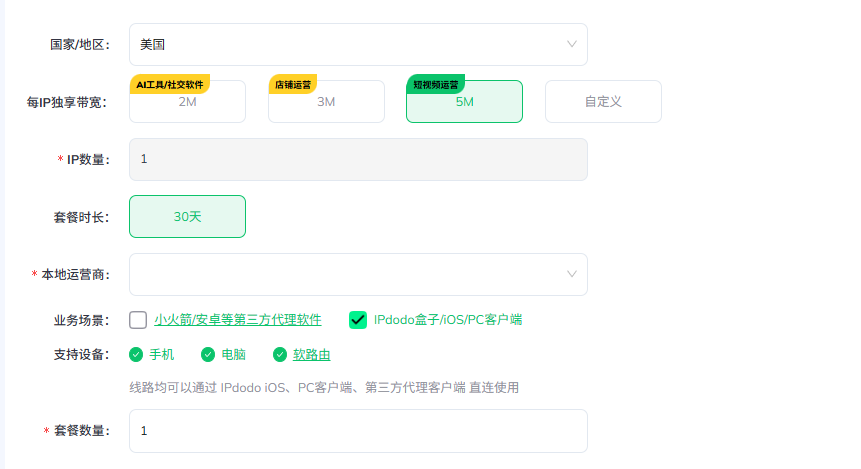
Task: Click the 短视频运营 green badge
Action: pos(435,85)
